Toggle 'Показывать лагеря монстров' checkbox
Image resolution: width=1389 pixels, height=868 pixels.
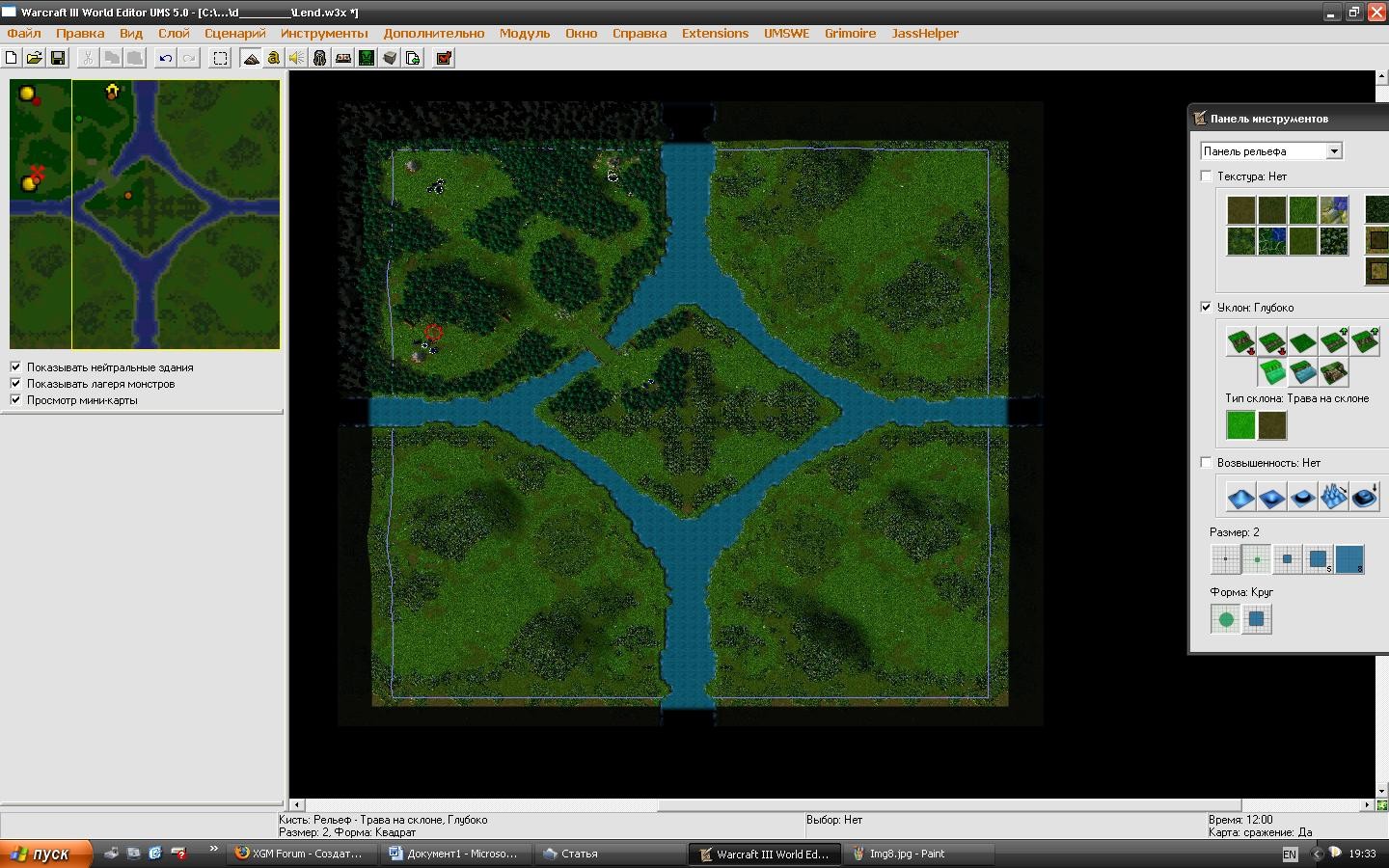[x=15, y=384]
